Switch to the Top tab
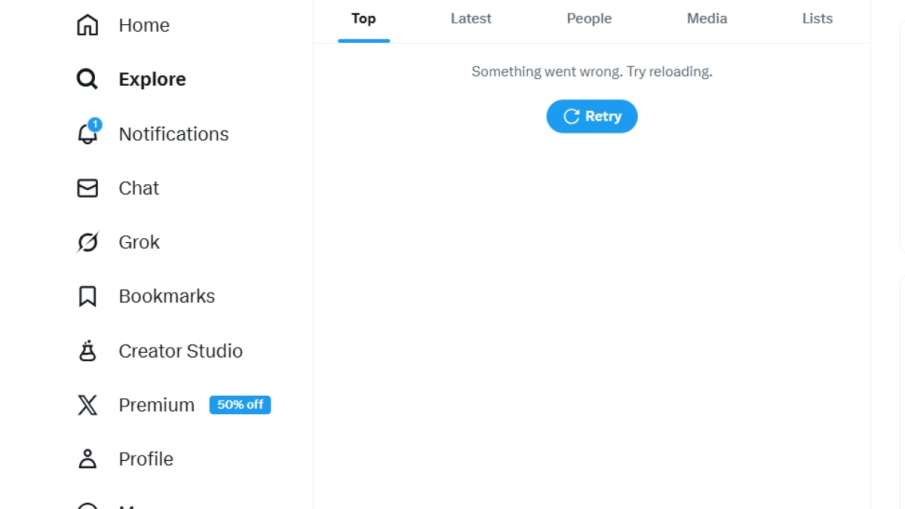 pyautogui.click(x=364, y=19)
